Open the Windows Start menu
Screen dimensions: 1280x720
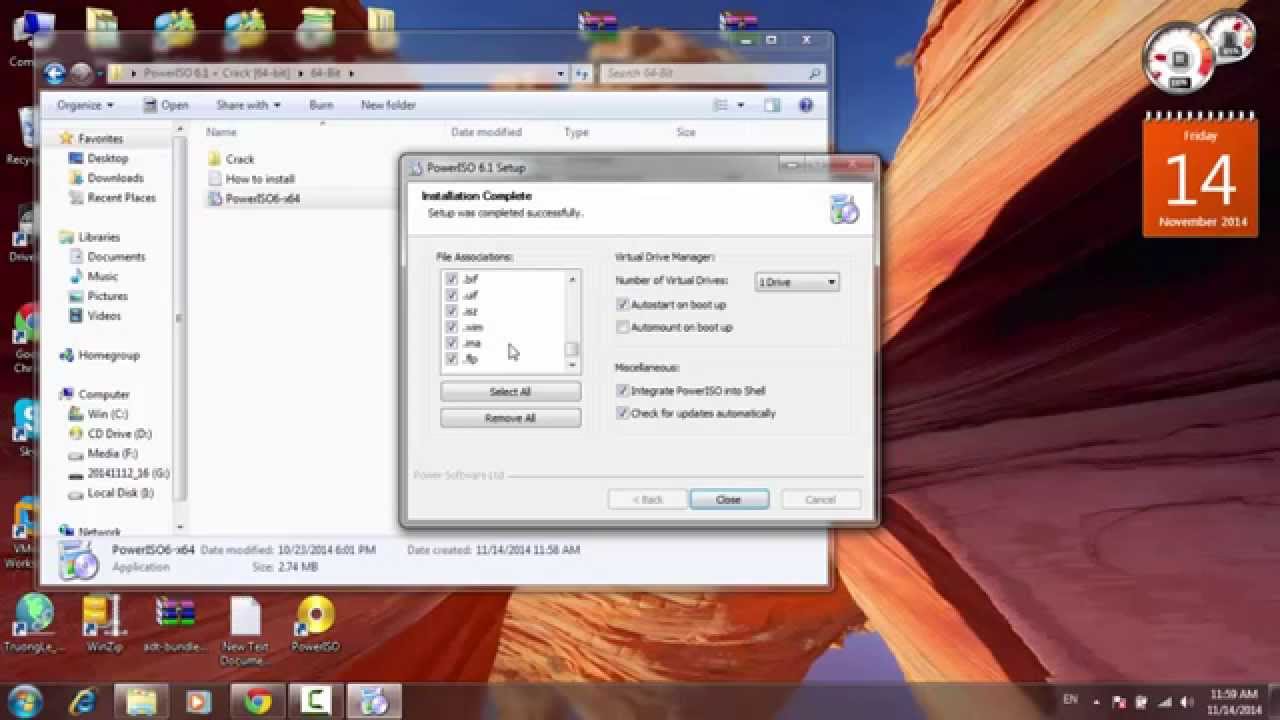pos(24,700)
